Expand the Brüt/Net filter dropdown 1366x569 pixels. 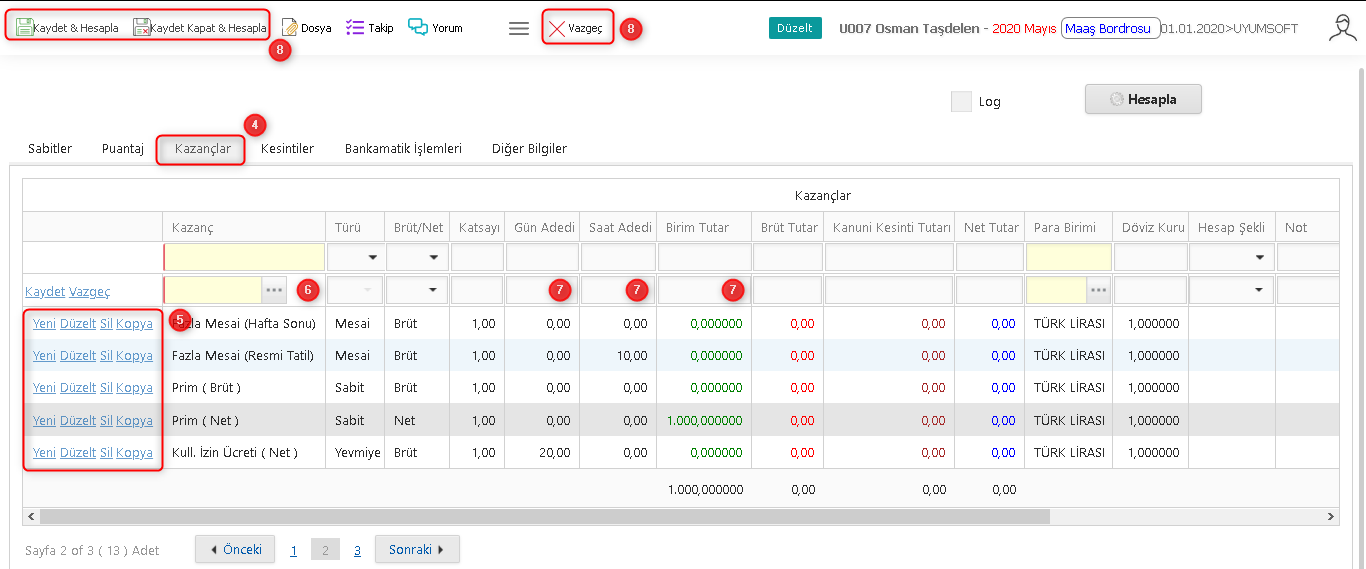tap(432, 258)
